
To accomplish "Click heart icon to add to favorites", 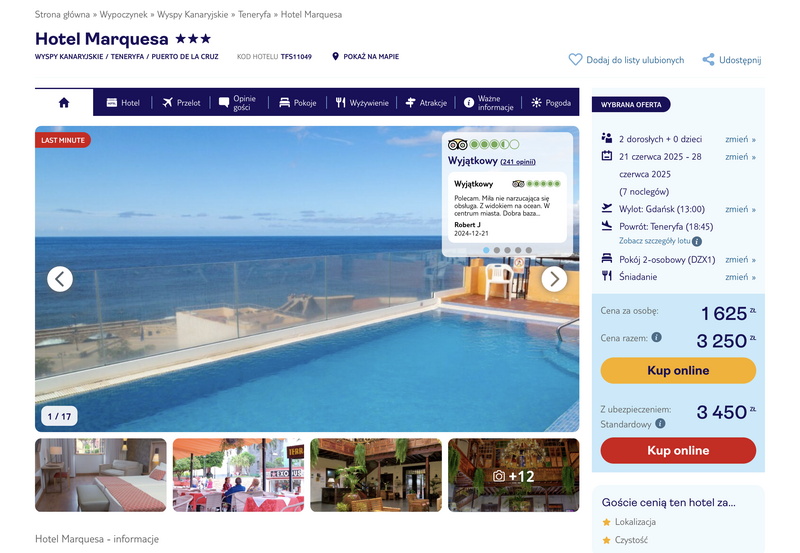I will pos(575,60).
